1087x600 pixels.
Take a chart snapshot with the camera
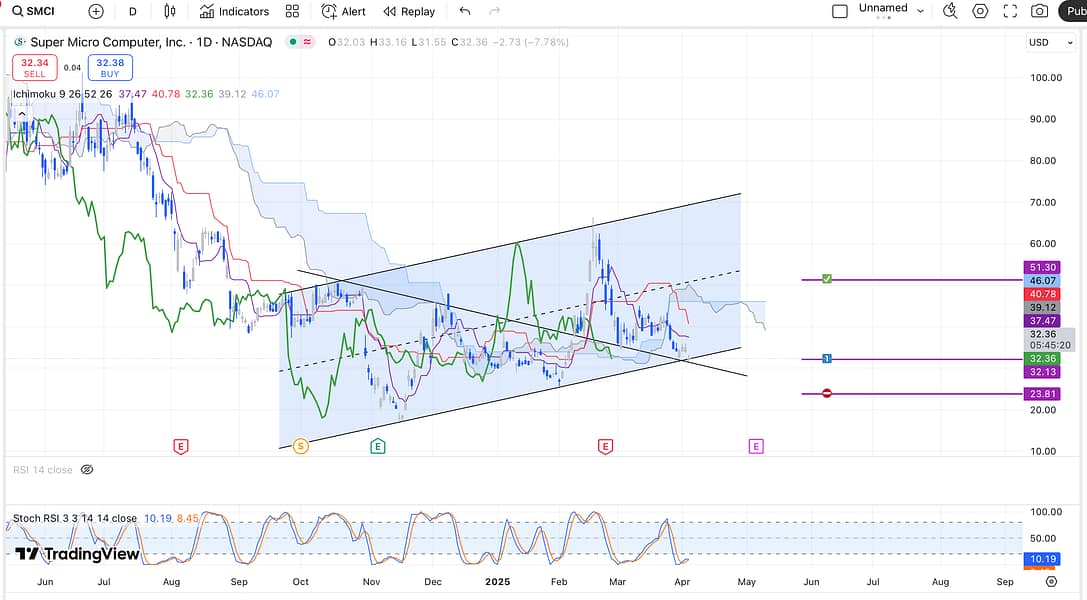point(1040,12)
